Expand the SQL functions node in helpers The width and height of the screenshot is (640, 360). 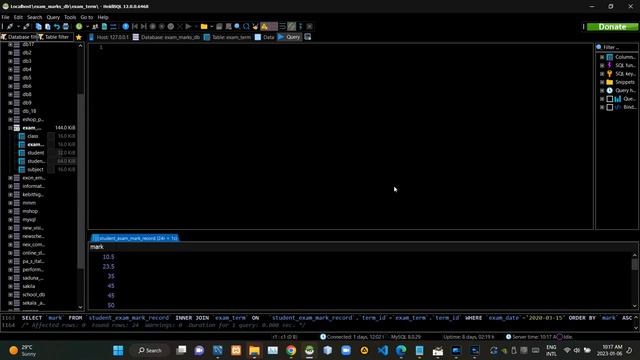[602, 65]
